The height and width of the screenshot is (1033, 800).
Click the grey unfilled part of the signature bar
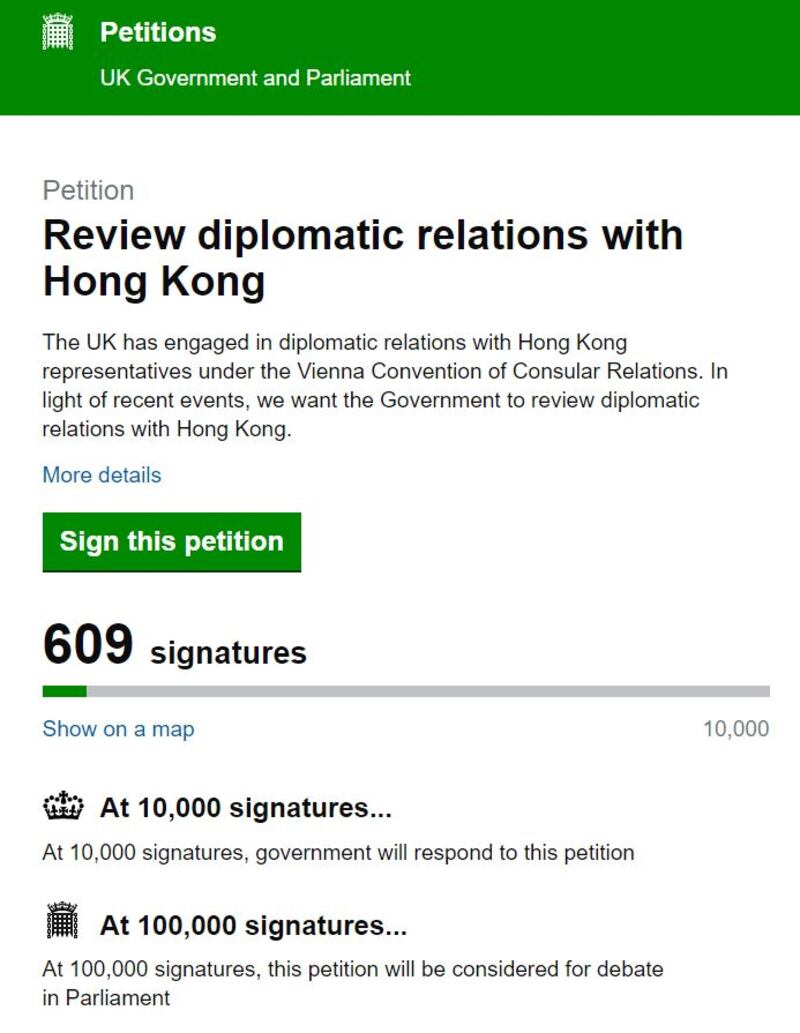(x=428, y=691)
